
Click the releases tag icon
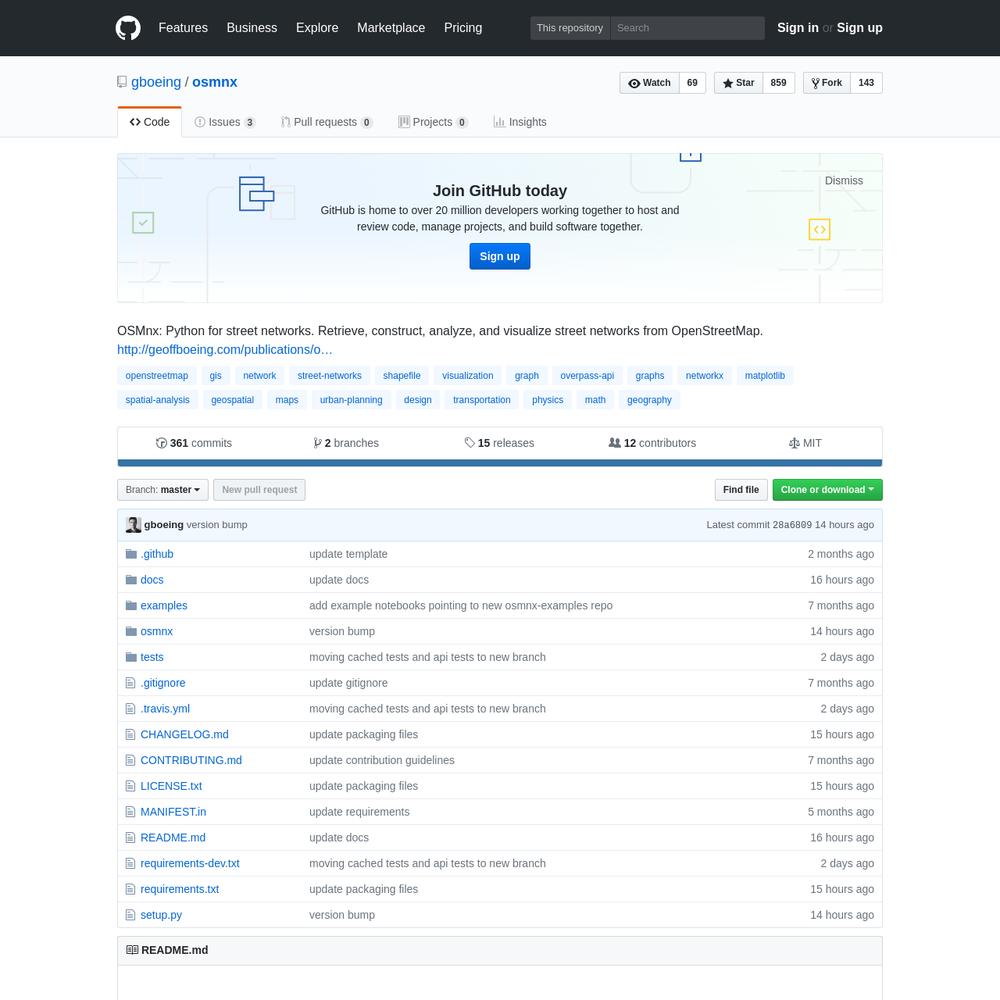(x=469, y=443)
